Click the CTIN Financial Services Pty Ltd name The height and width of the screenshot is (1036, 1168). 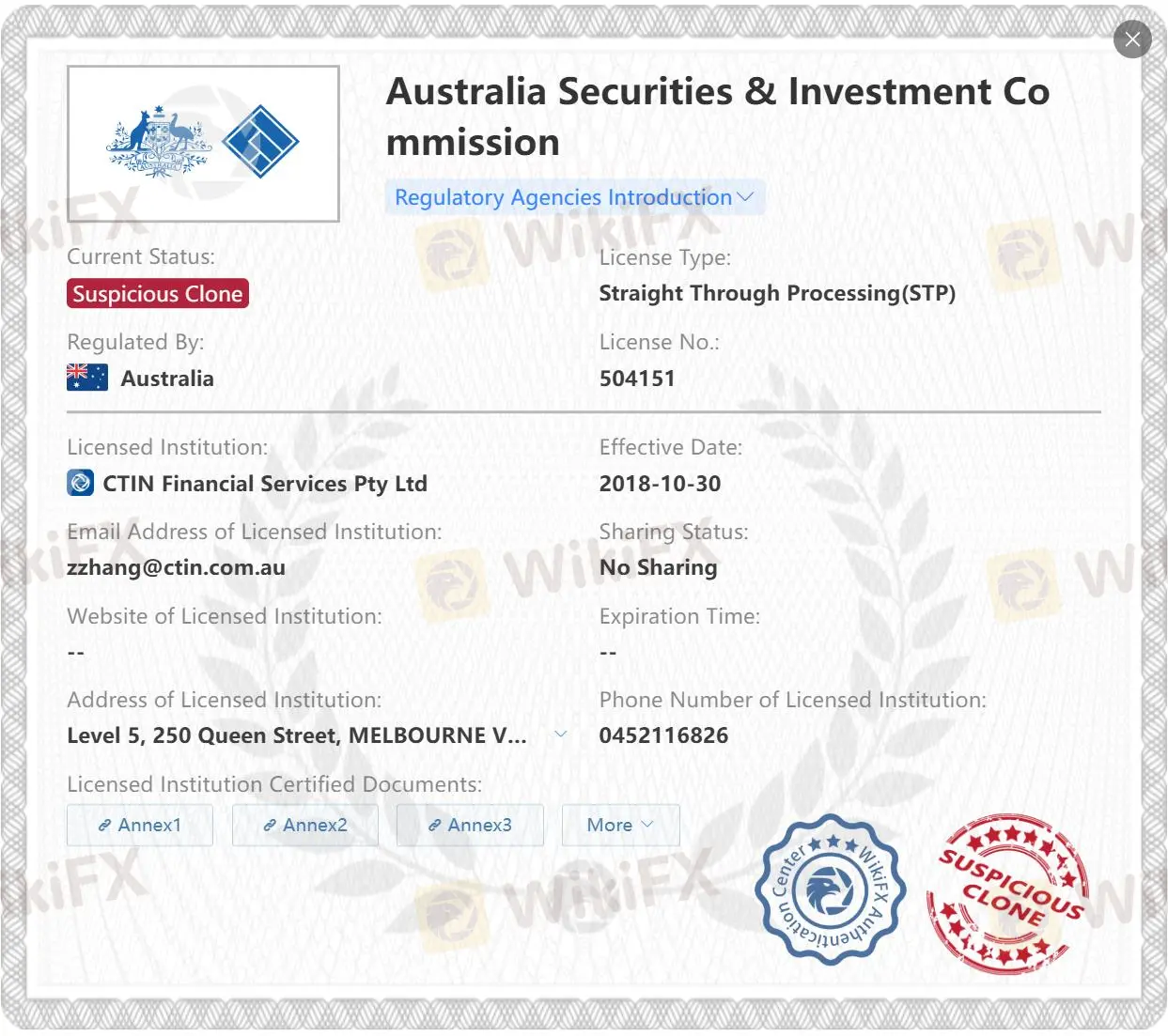point(264,484)
